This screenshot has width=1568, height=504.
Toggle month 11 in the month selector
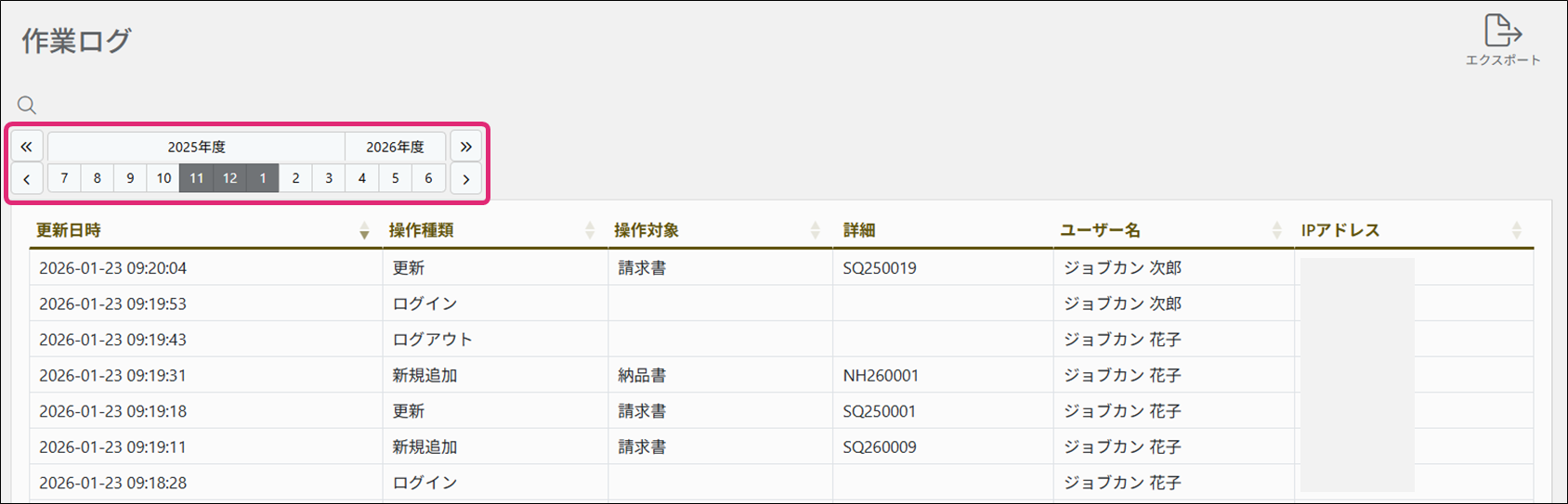coord(196,178)
